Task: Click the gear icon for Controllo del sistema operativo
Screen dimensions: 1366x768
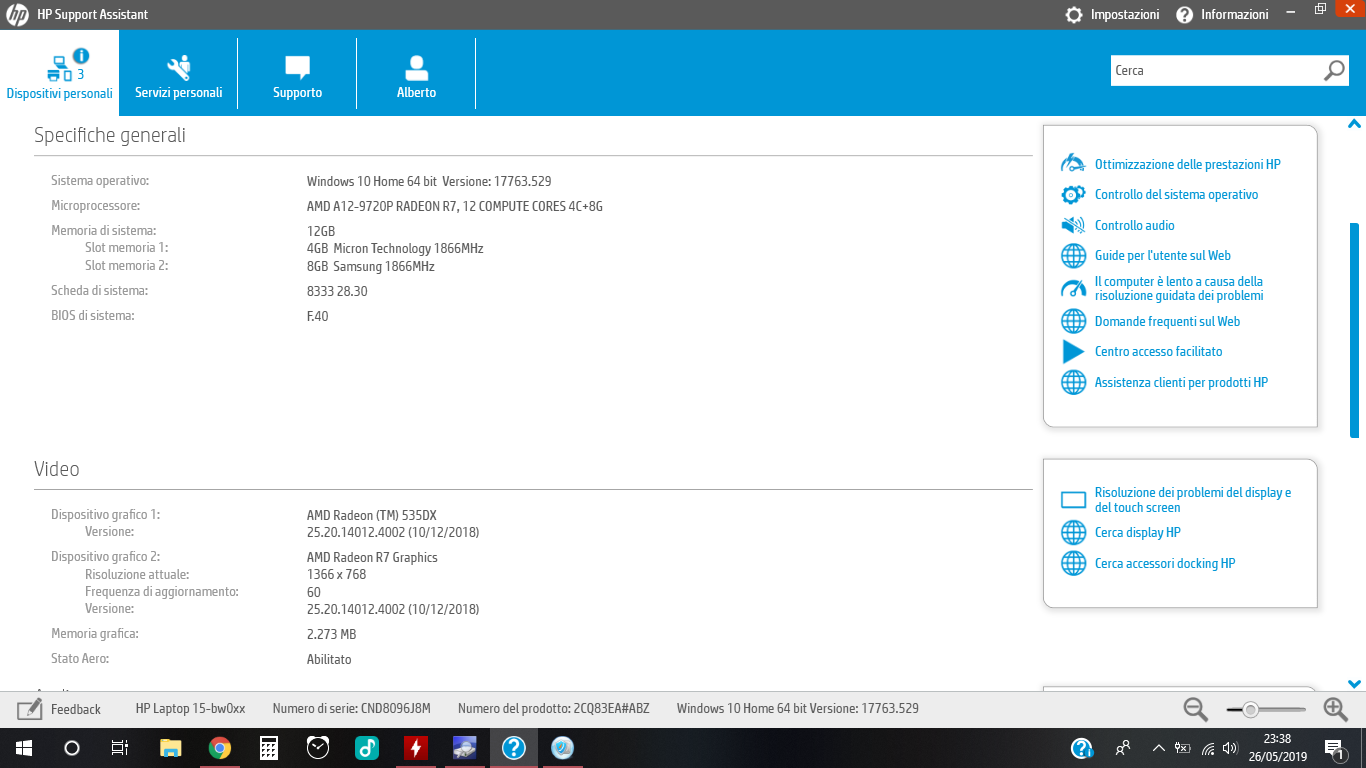Action: pyautogui.click(x=1073, y=195)
